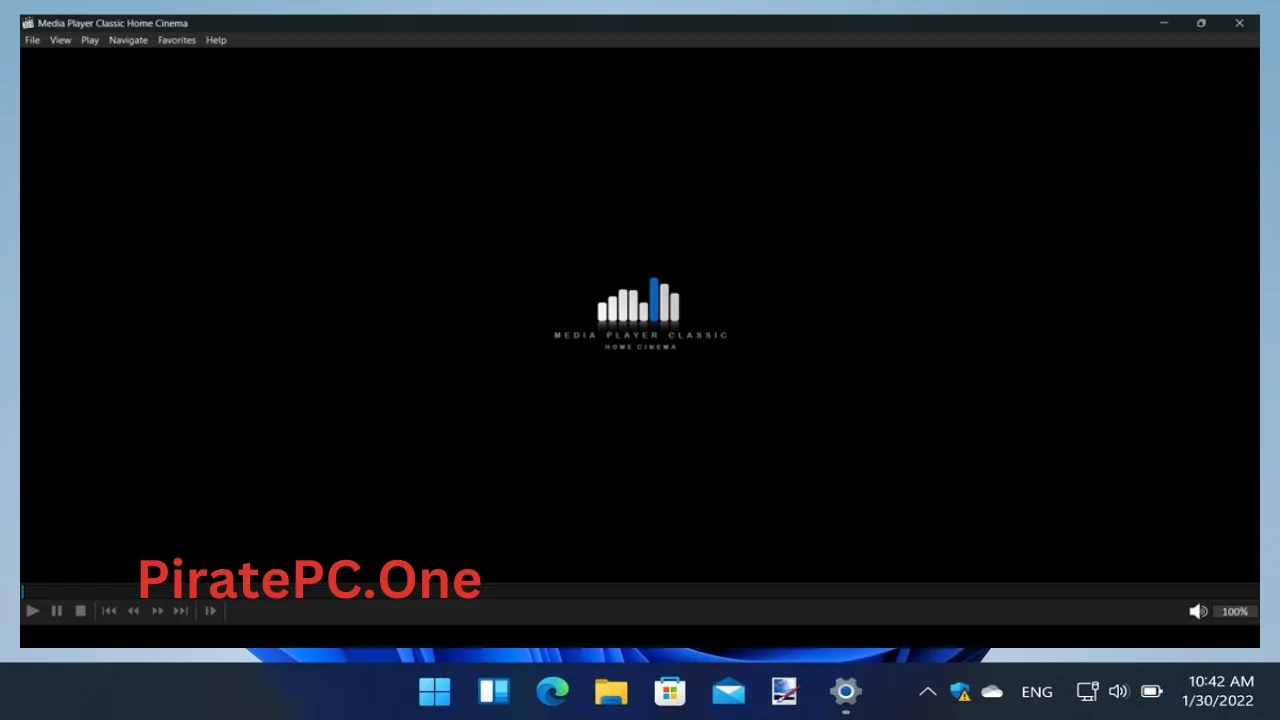Restore down the Media Player Classic window
1280x720 pixels.
(1201, 23)
